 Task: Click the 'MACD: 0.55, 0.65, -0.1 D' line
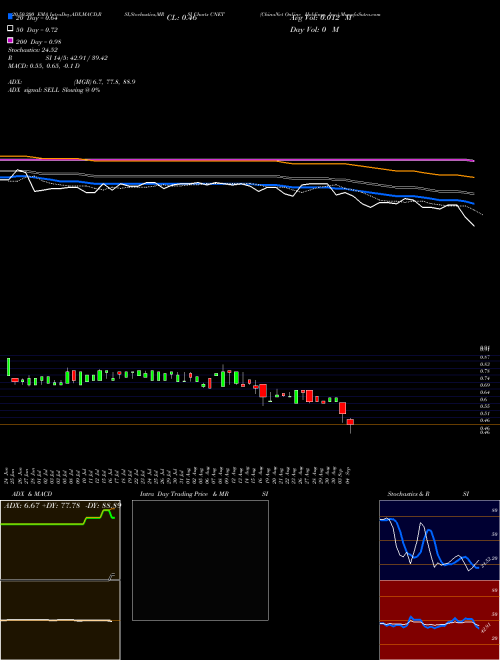(44, 66)
